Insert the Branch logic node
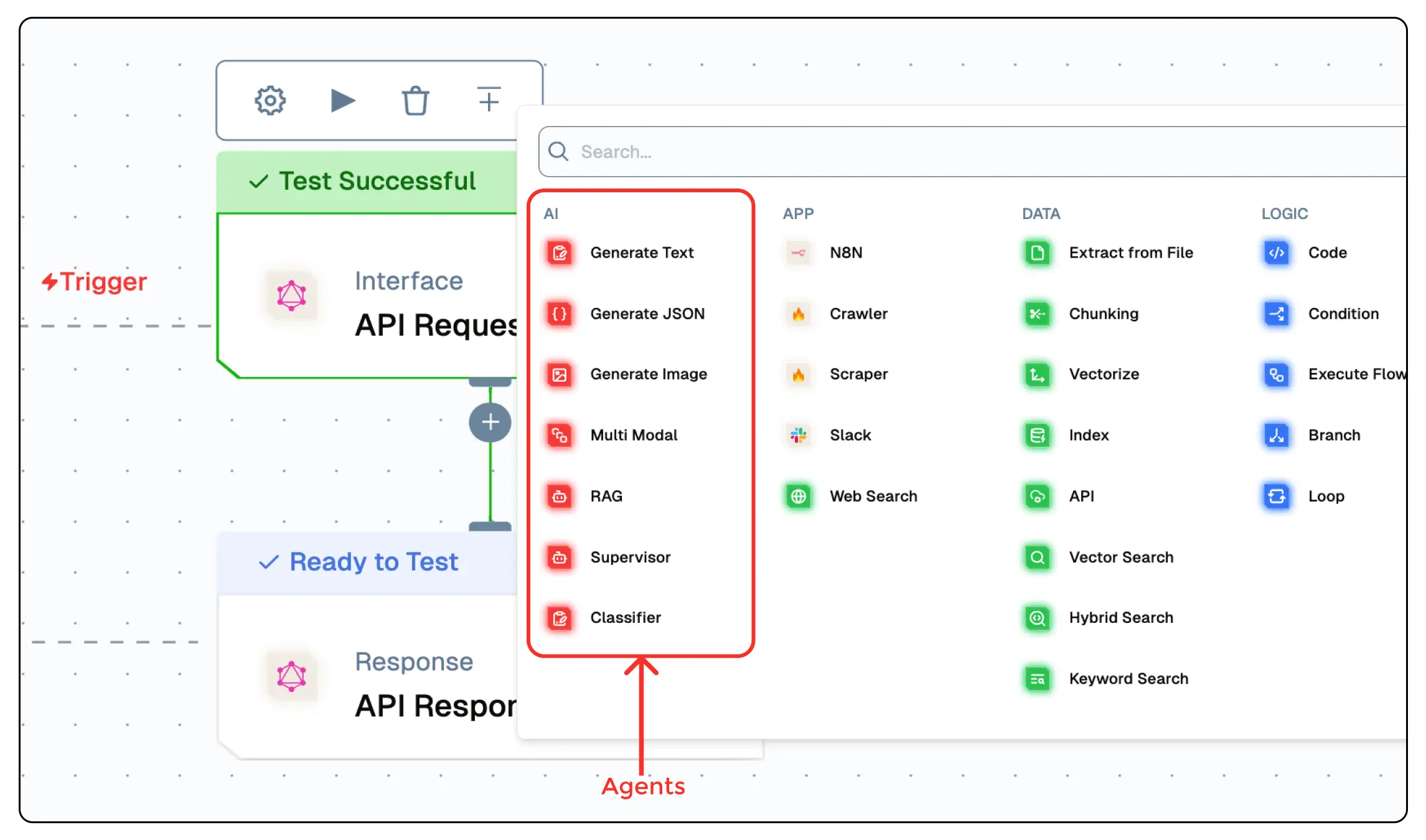The image size is (1426, 840). 1333,435
